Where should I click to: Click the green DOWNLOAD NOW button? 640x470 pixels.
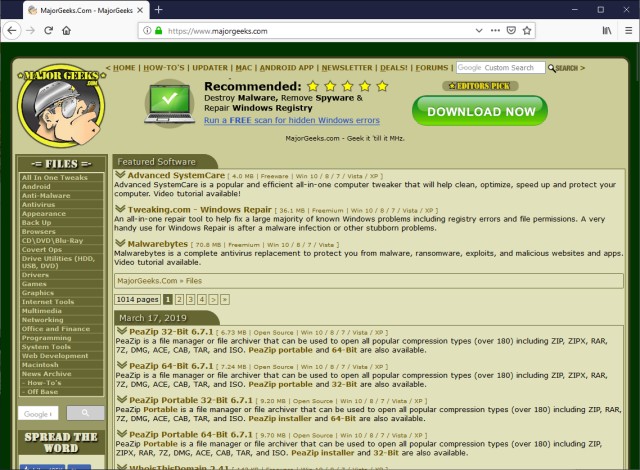click(480, 111)
